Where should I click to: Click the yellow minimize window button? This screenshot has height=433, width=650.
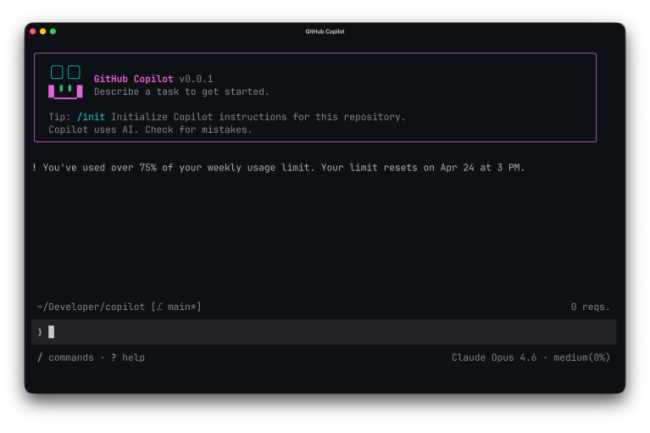tap(43, 31)
